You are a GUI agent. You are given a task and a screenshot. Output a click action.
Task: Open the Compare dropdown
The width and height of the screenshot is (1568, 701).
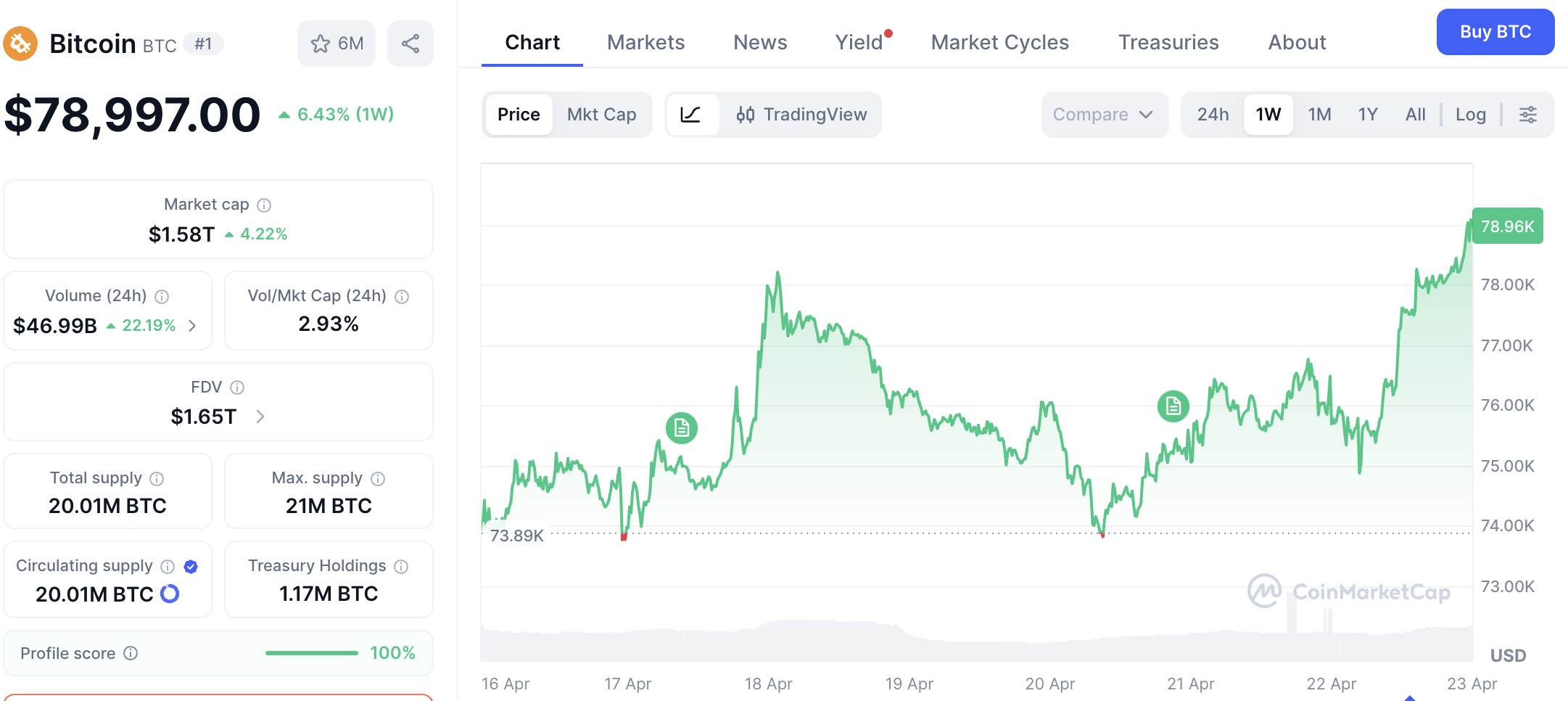pyautogui.click(x=1104, y=115)
